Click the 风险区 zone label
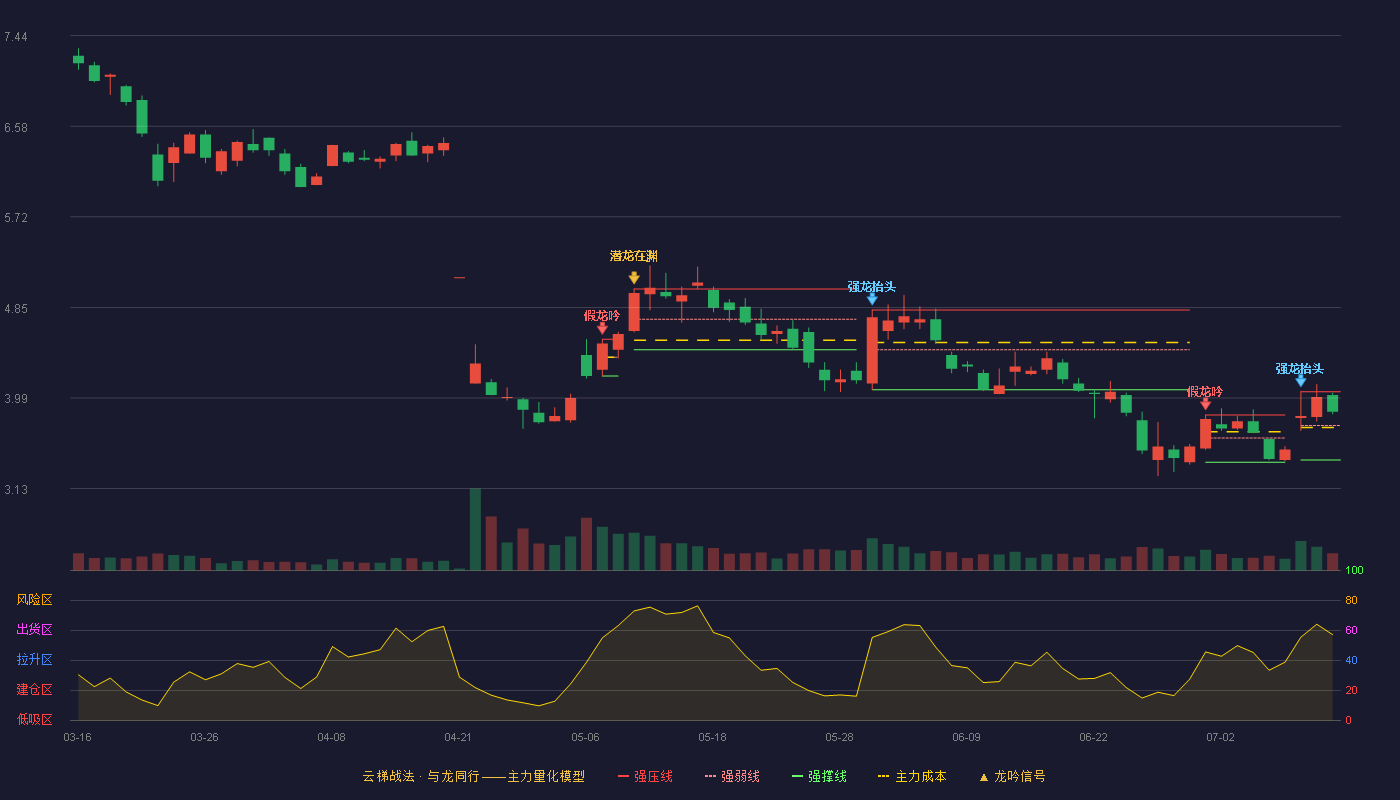Image resolution: width=1400 pixels, height=800 pixels. pos(34,600)
